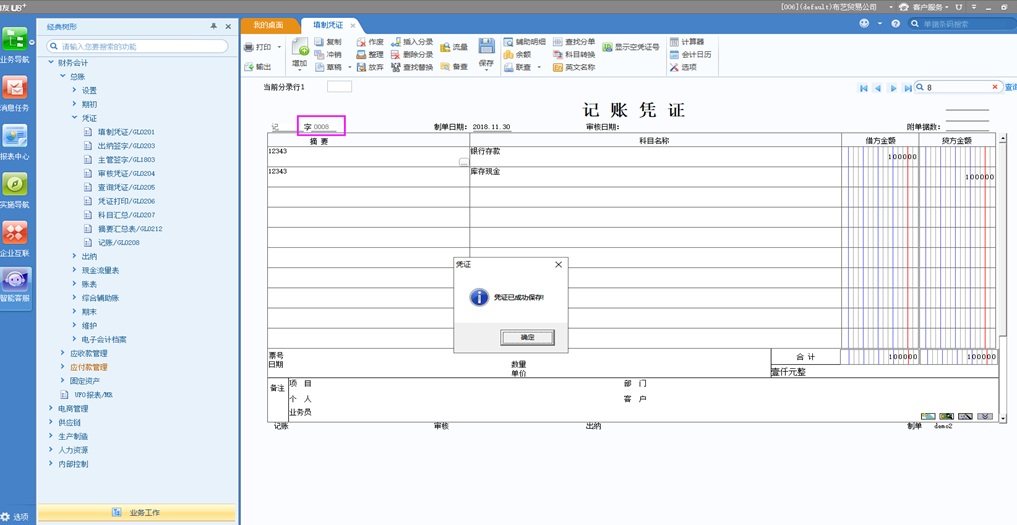Open the 联查 dropdown arrow
Image resolution: width=1017 pixels, height=525 pixels.
pyautogui.click(x=538, y=67)
